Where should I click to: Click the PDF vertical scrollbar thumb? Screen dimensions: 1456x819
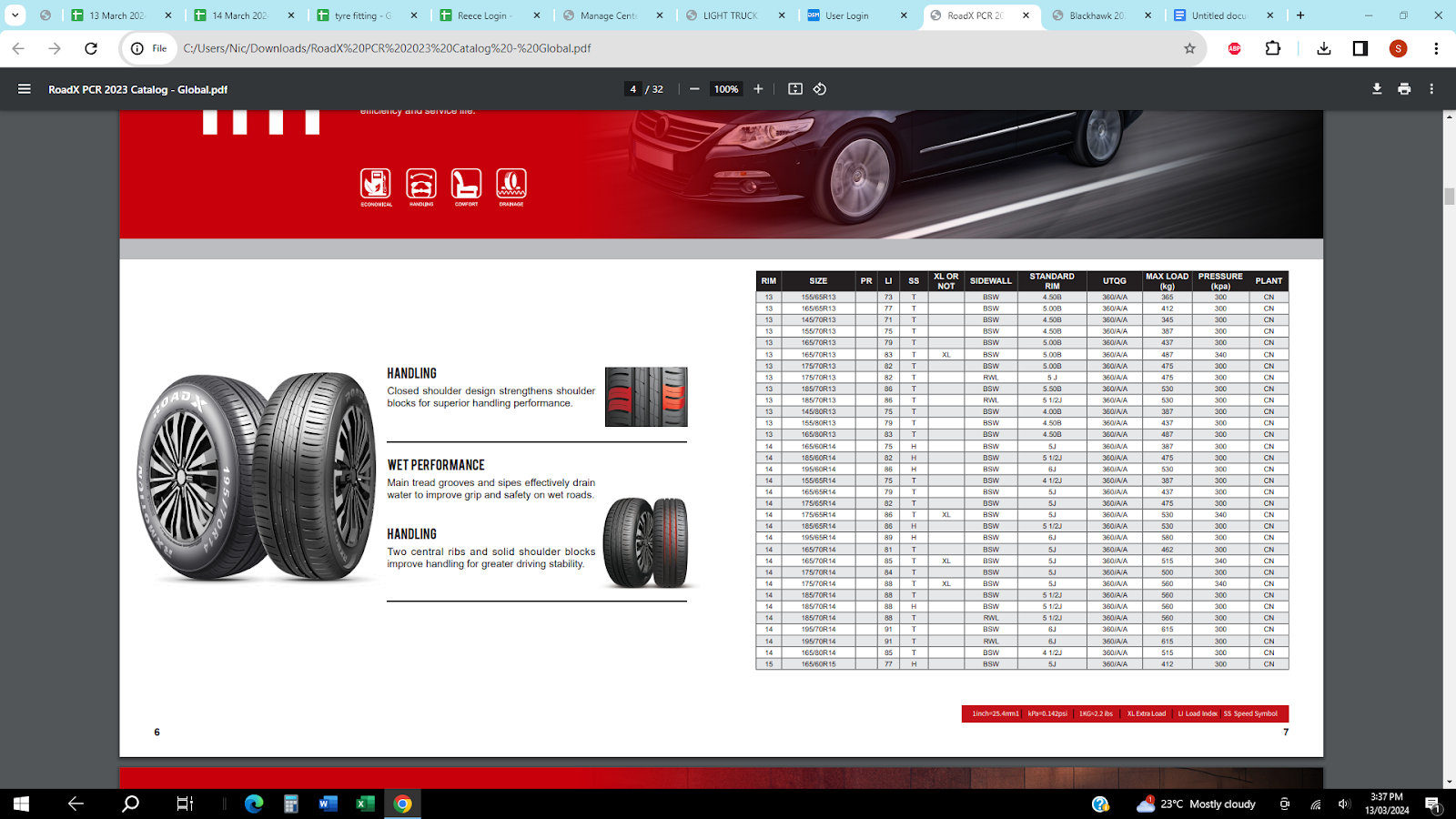1450,197
